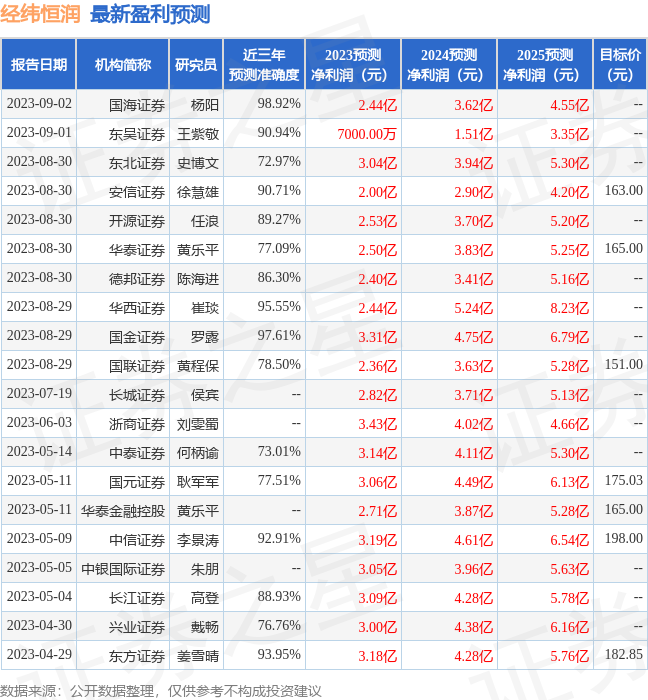Click target price 182.85
Screen dimensions: 648x700
click(x=623, y=654)
